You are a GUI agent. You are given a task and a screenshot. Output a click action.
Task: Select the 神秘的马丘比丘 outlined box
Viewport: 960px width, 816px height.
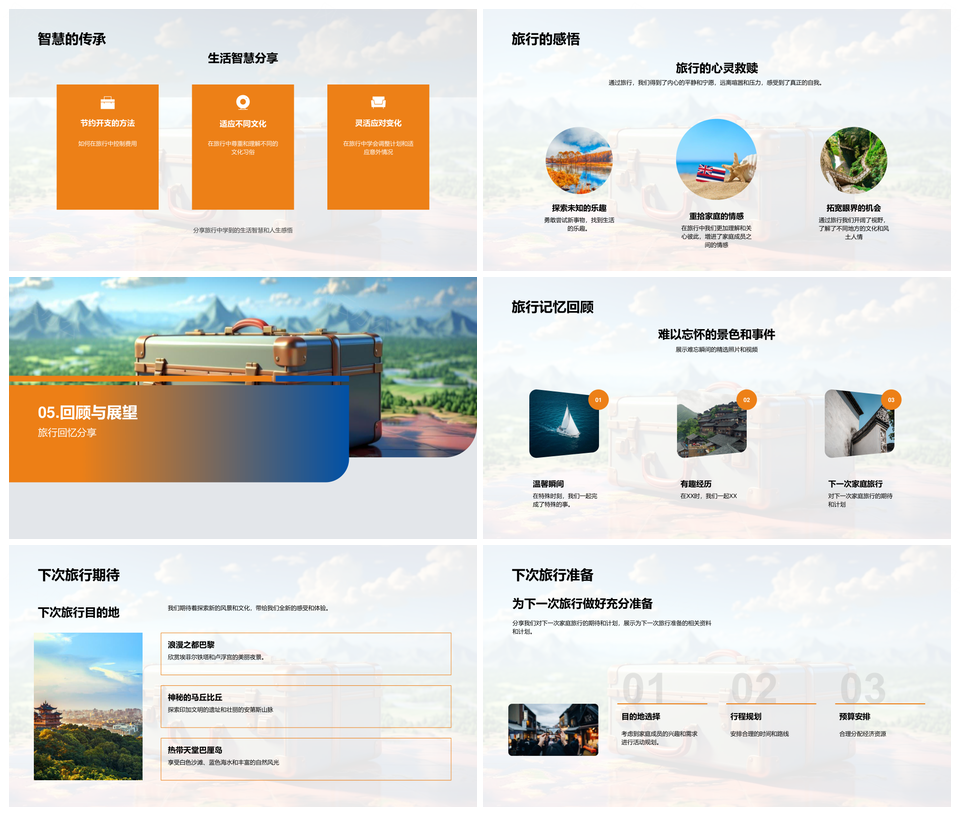(x=305, y=706)
